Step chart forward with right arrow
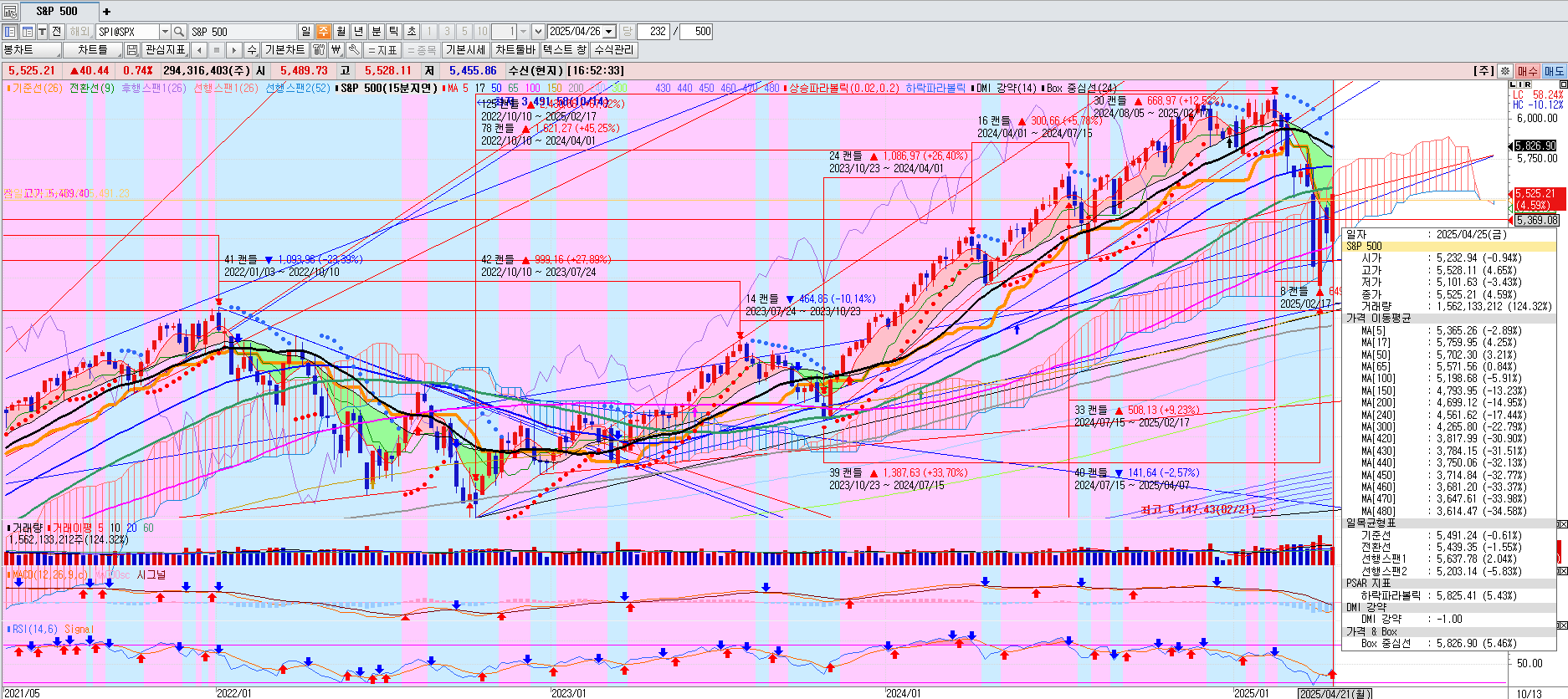Image resolution: width=1568 pixels, height=699 pixels. (233, 50)
